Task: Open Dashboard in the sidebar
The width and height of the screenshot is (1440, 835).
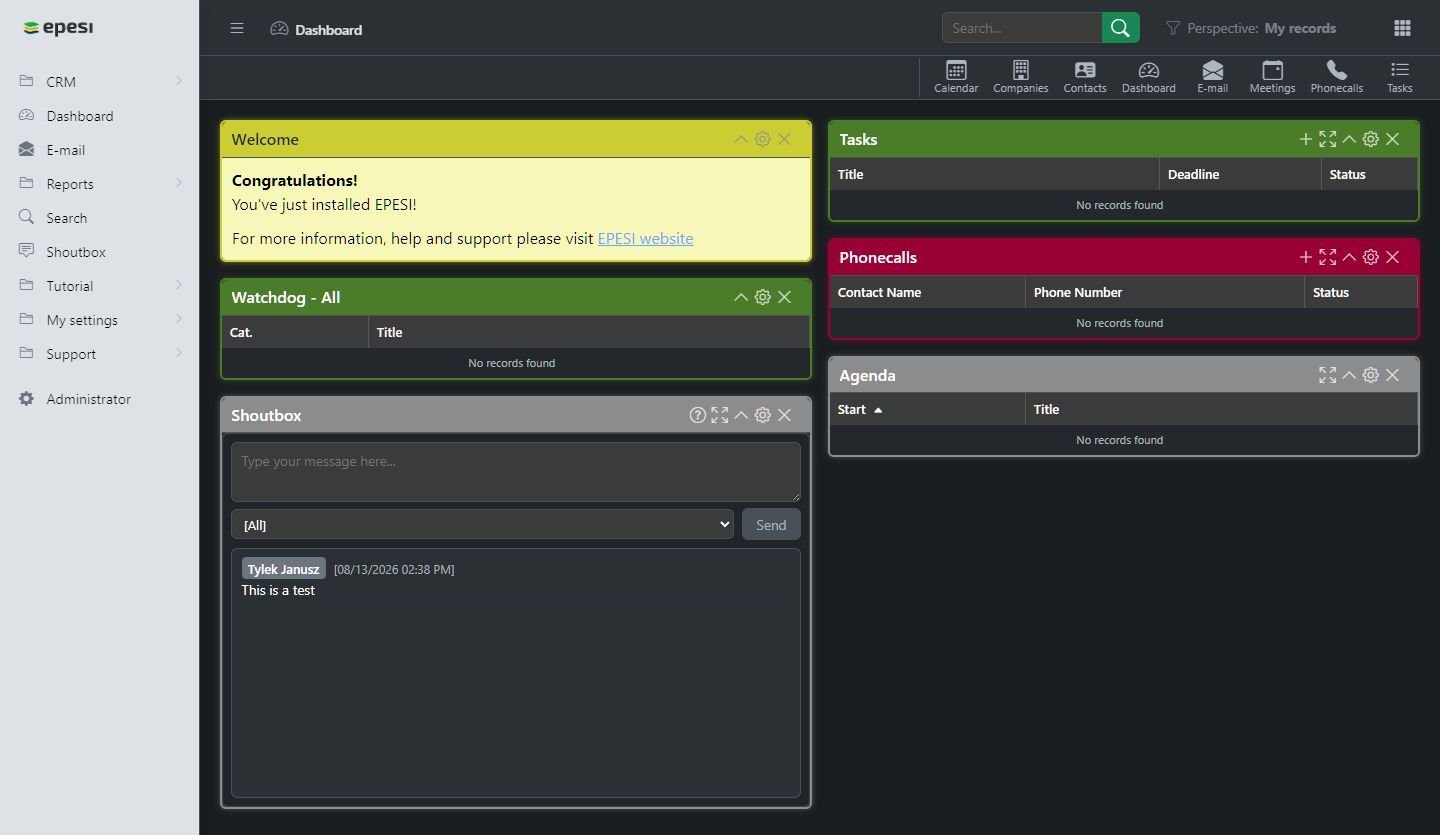Action: tap(100, 116)
